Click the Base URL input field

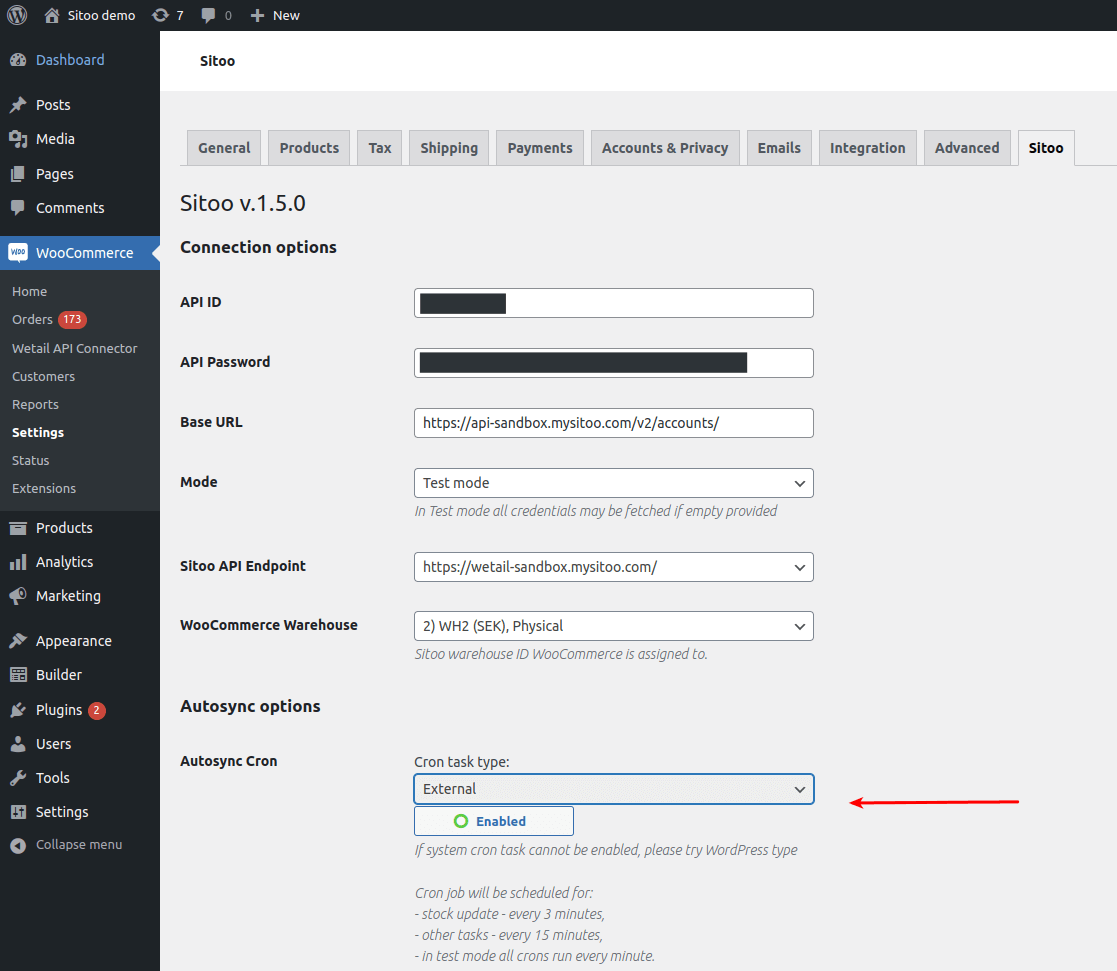[613, 423]
